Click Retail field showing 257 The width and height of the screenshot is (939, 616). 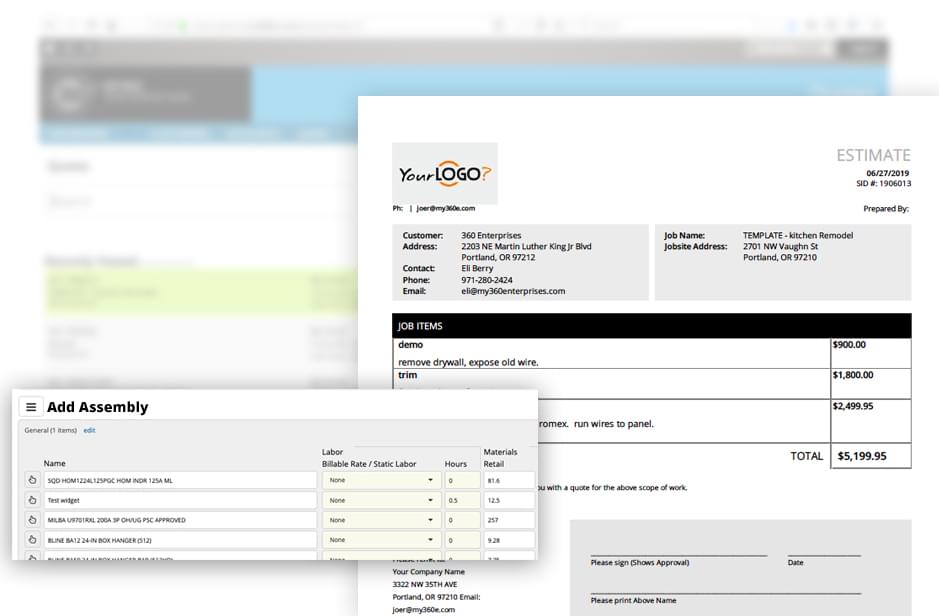pos(509,520)
